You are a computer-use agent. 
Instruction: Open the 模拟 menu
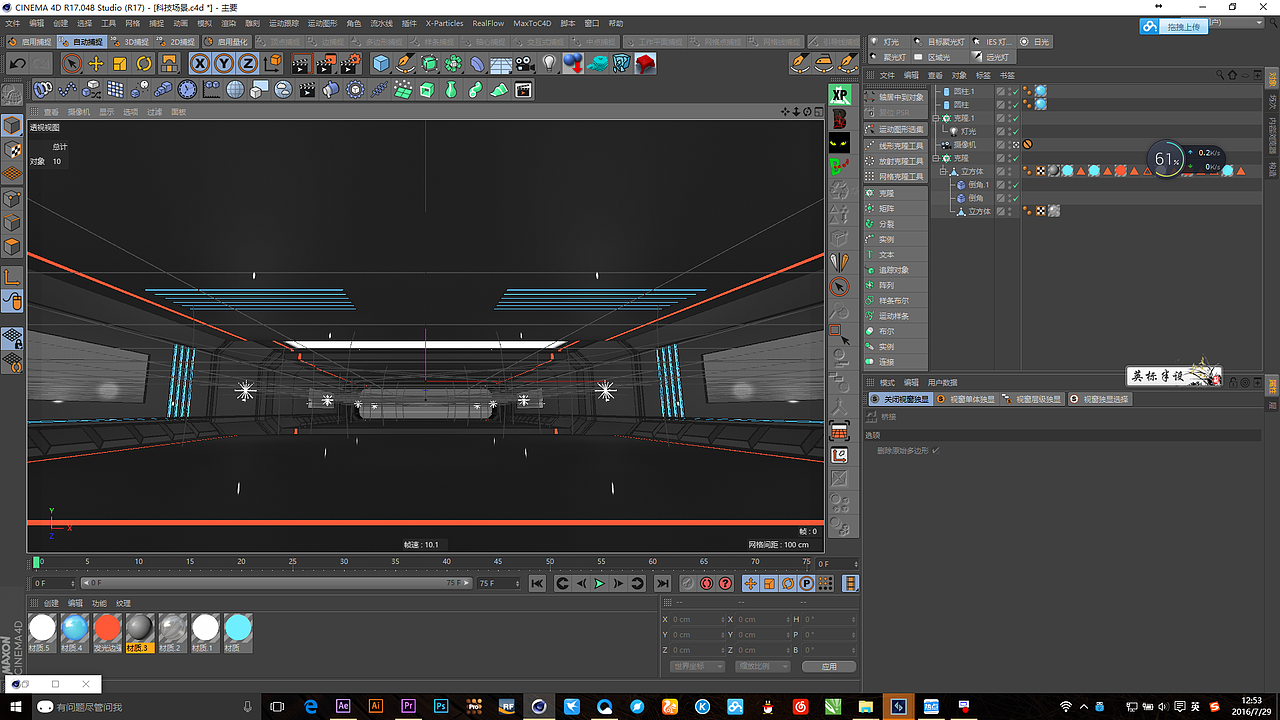click(205, 23)
